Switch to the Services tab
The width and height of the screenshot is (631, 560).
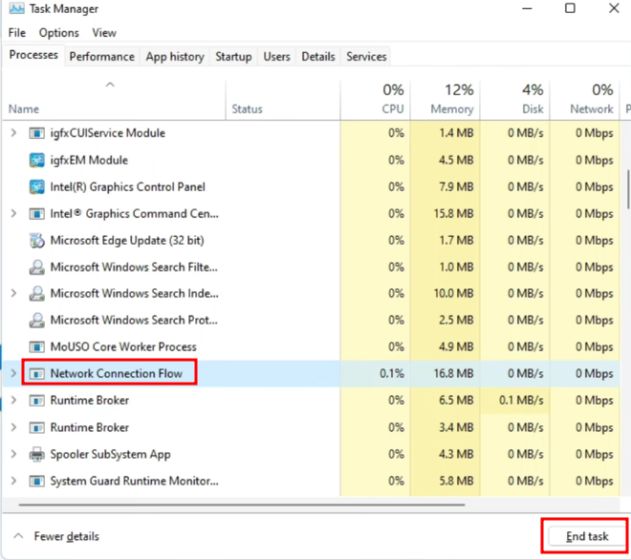pyautogui.click(x=366, y=57)
